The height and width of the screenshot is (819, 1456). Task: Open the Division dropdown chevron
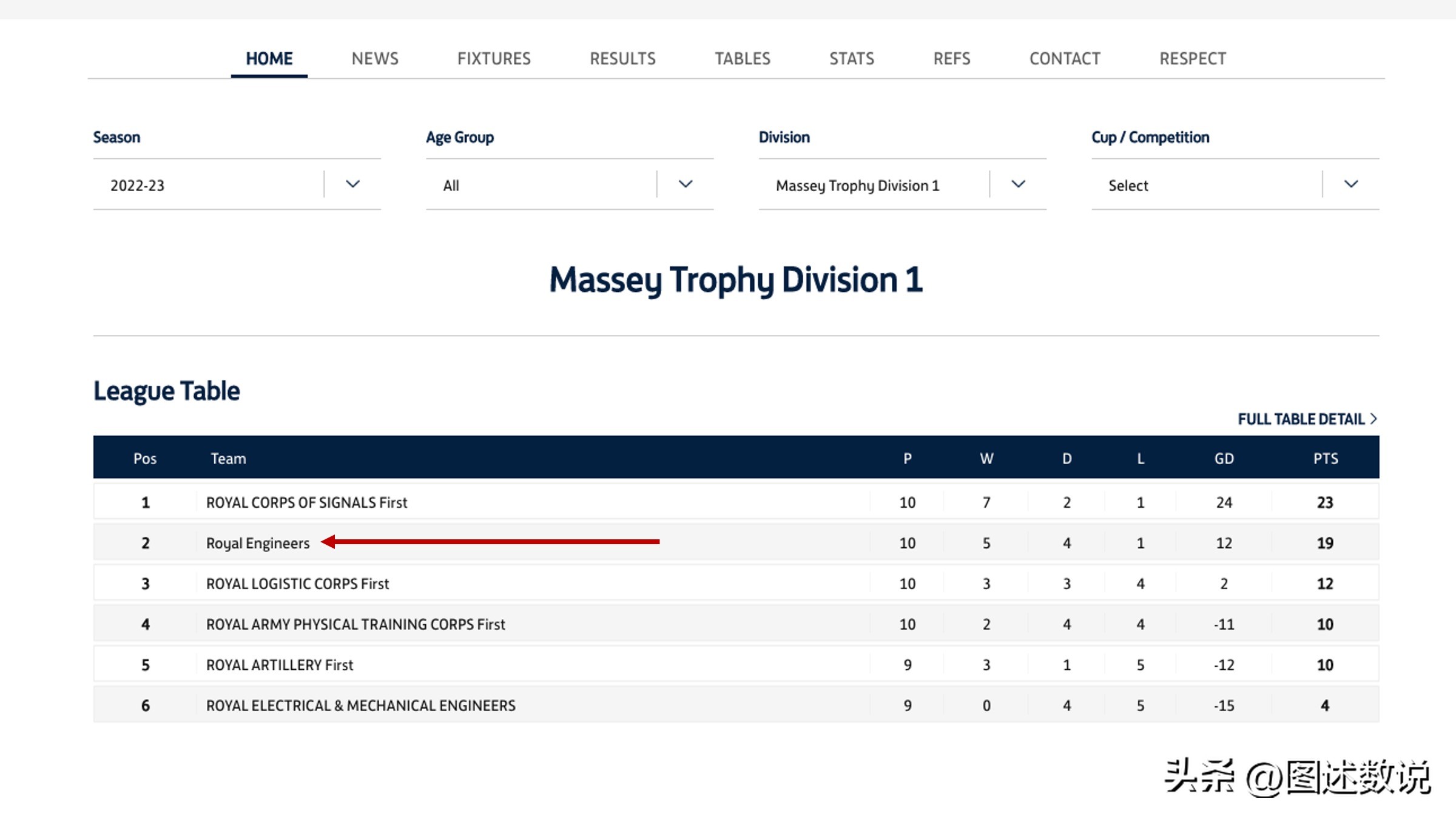(x=1018, y=184)
